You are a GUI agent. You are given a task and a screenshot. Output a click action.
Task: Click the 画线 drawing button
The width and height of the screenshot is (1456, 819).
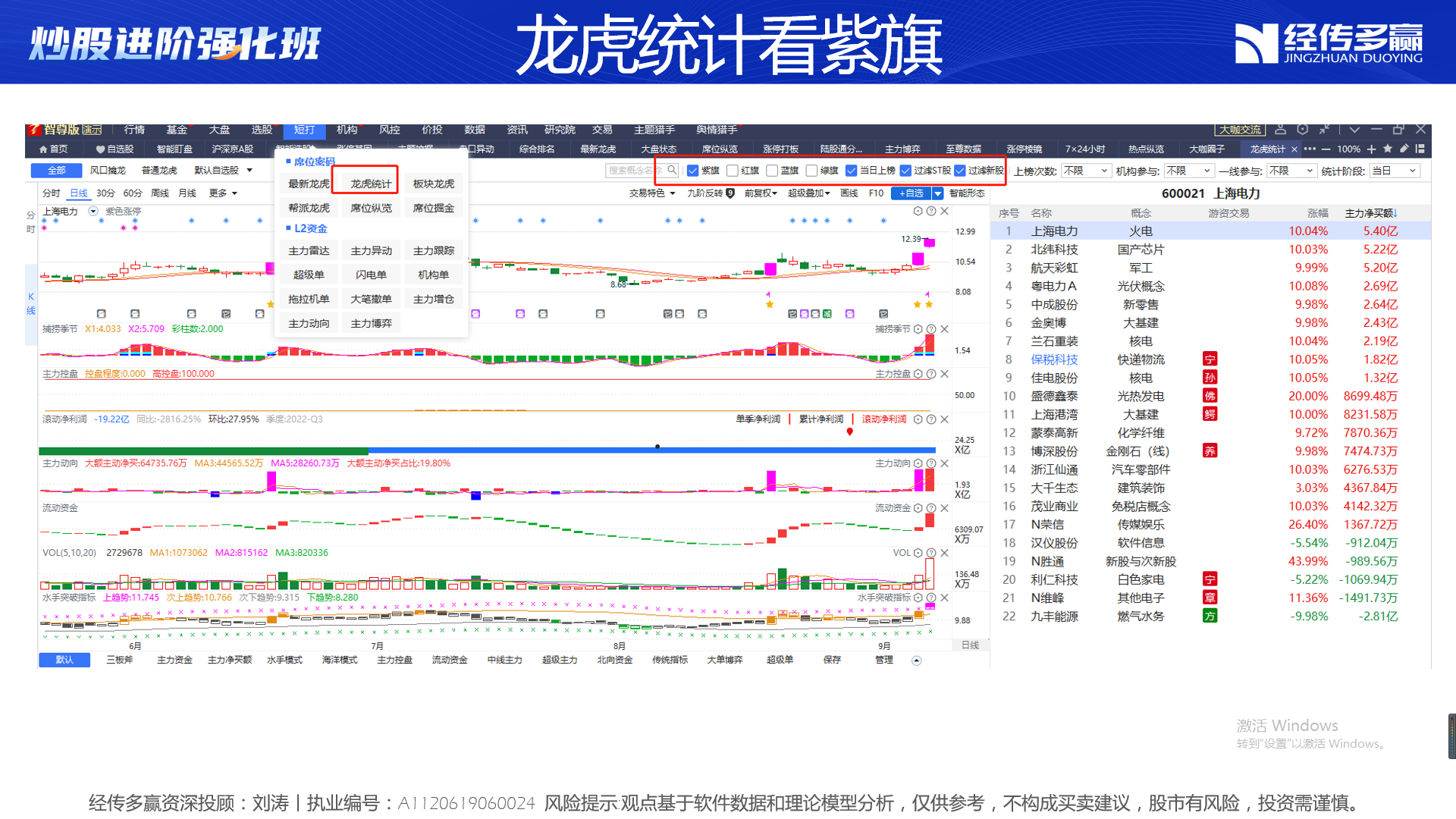click(849, 193)
